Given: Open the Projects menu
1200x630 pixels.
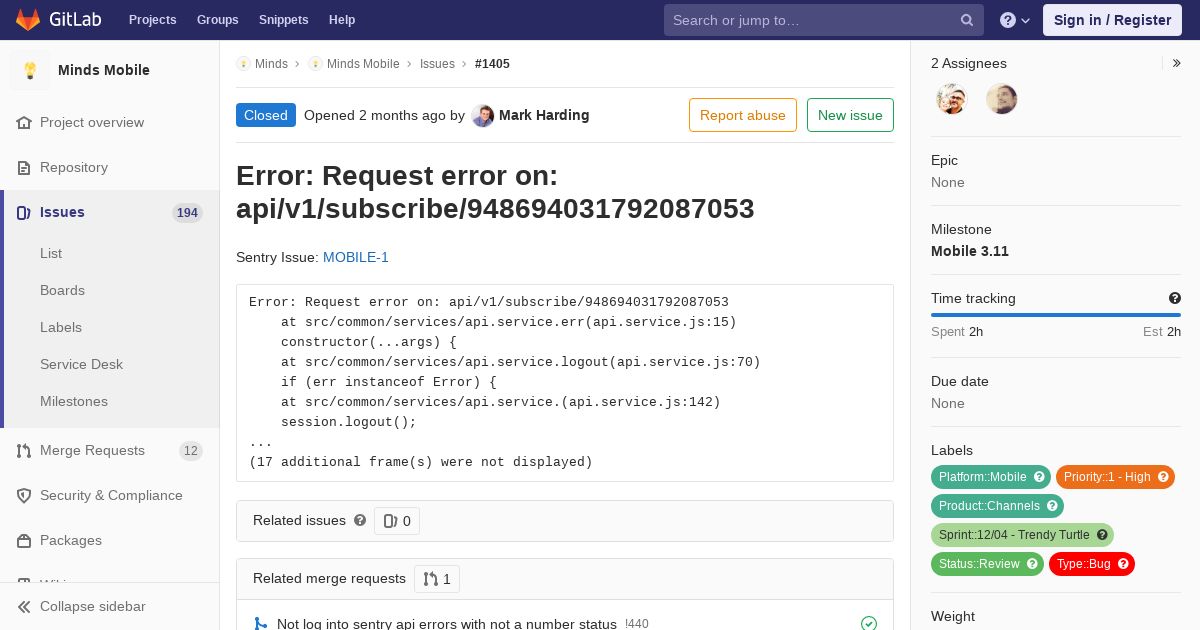Looking at the screenshot, I should tap(152, 20).
